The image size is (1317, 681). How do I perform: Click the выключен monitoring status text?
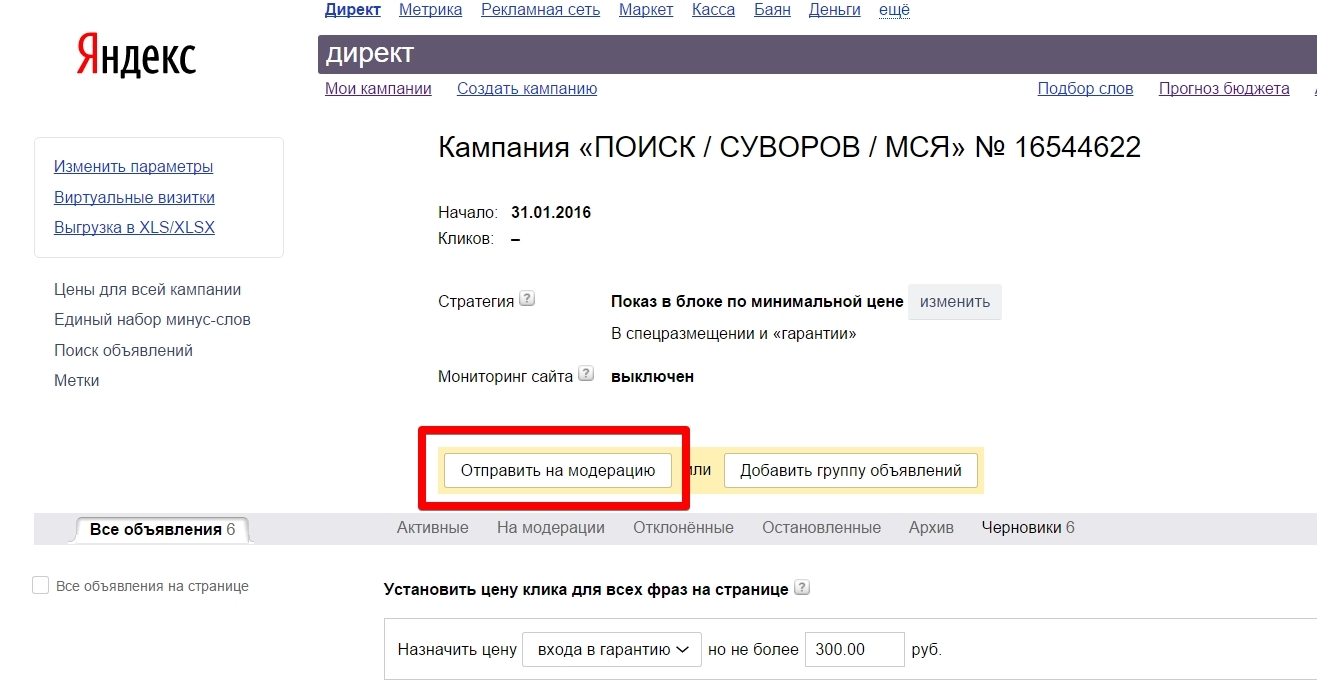coord(652,376)
